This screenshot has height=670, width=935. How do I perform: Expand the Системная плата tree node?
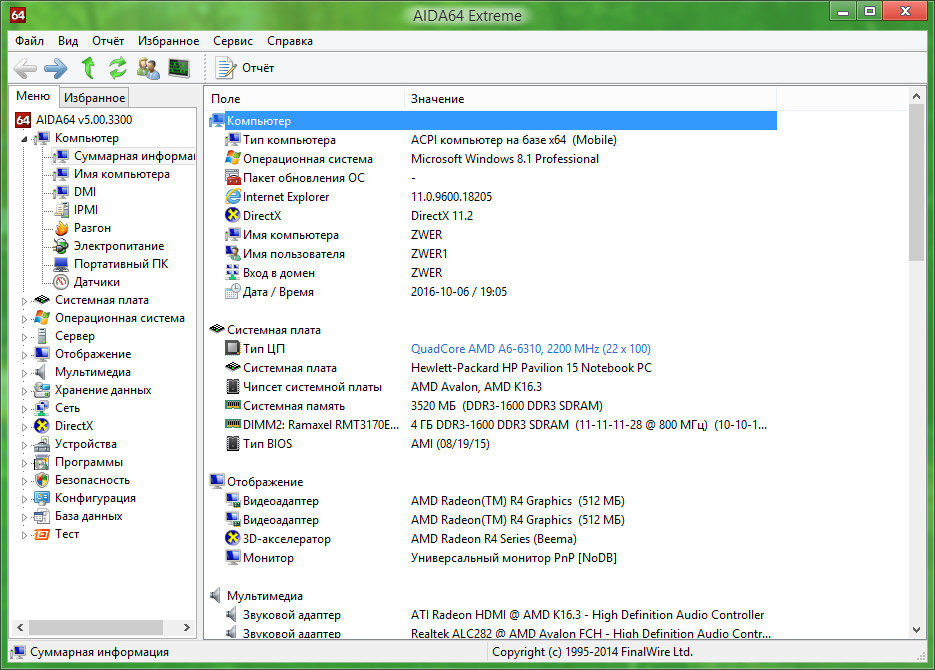click(25, 300)
